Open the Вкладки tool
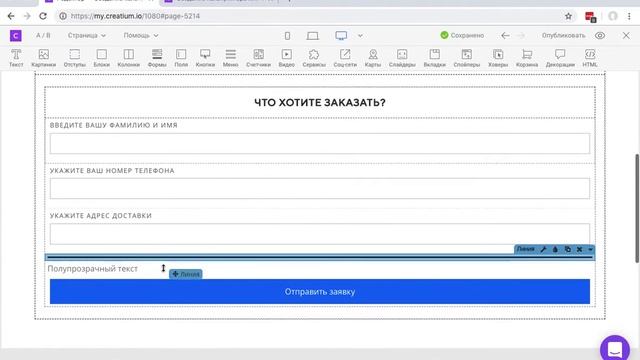This screenshot has height=360, width=640. pos(434,58)
